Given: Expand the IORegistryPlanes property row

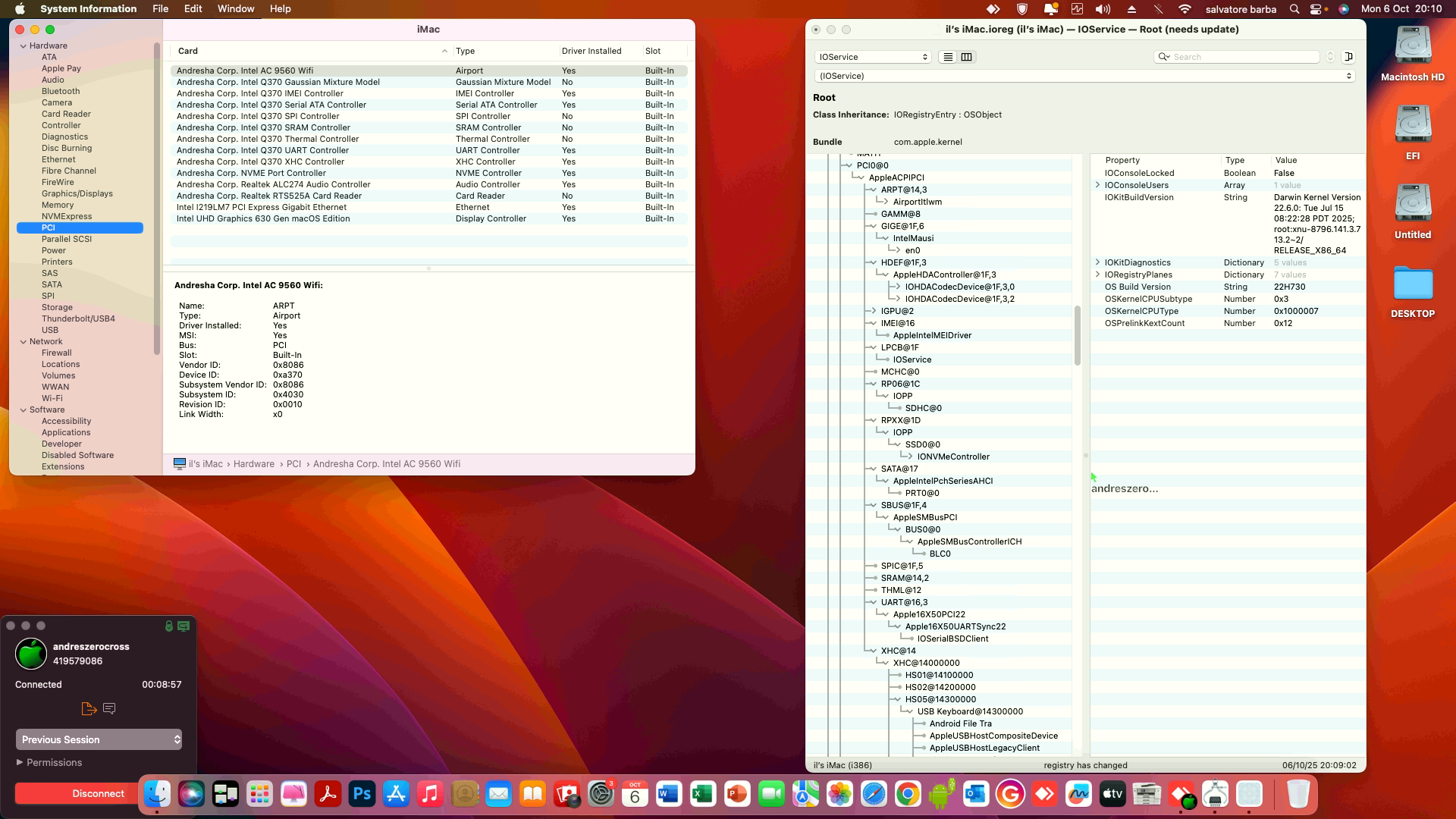Looking at the screenshot, I should (1097, 275).
